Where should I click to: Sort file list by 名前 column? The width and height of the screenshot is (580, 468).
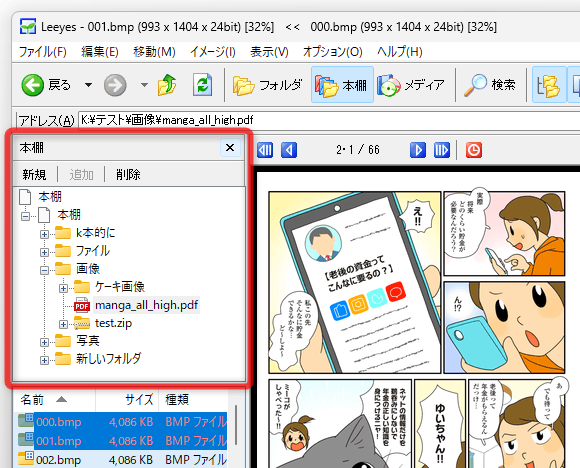54,400
